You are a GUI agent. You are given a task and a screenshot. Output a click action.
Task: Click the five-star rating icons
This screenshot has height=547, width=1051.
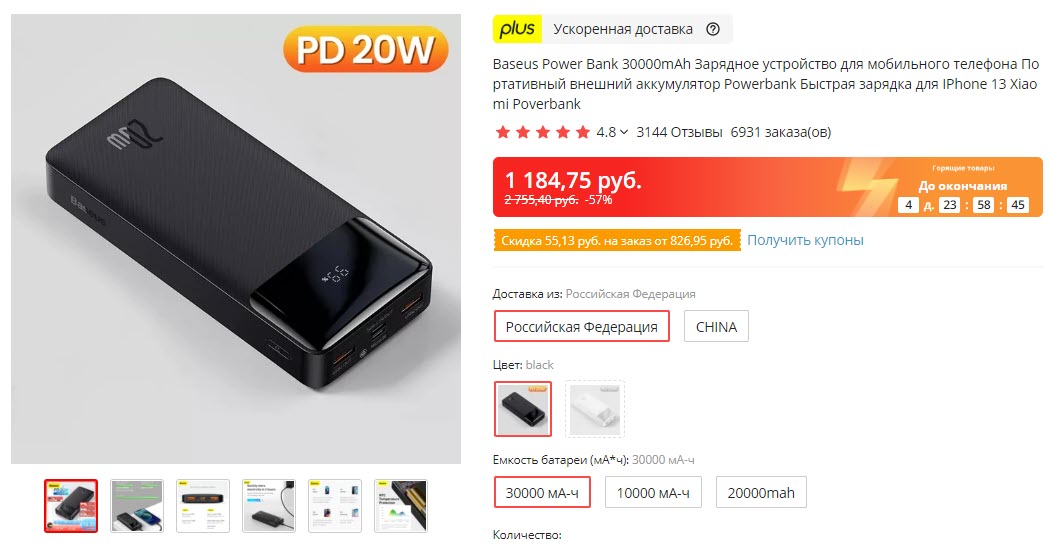[542, 132]
